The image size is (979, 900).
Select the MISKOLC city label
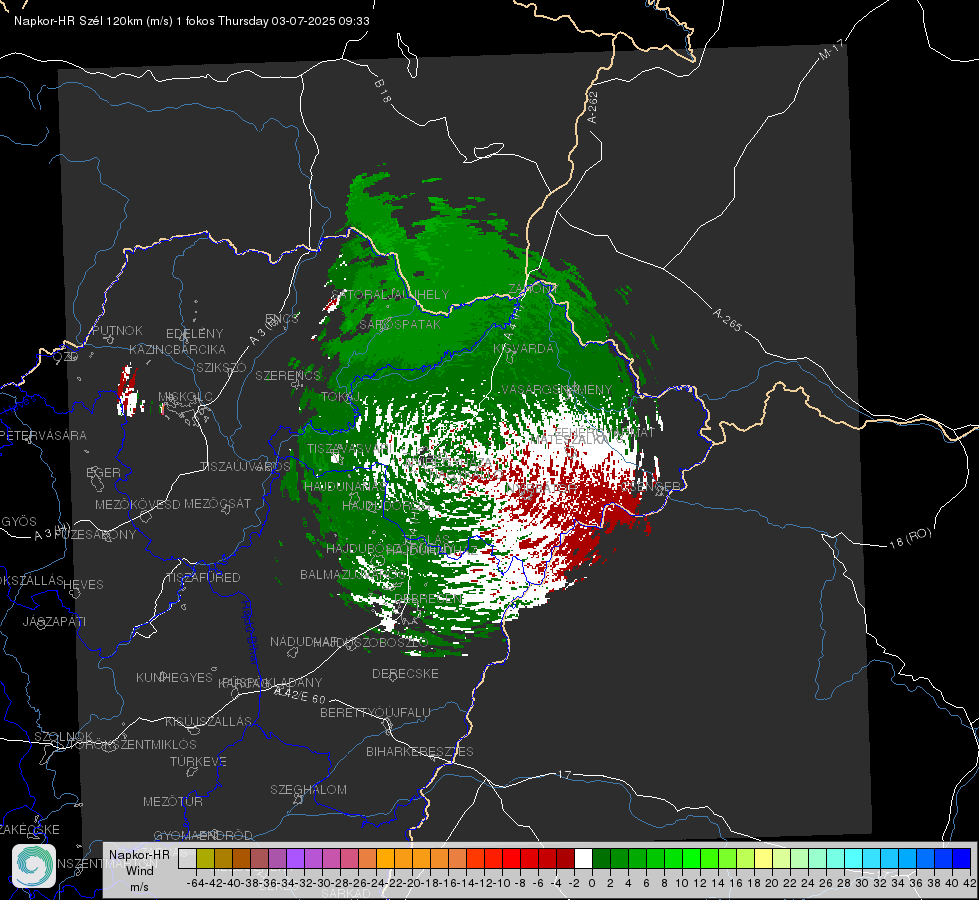click(185, 397)
